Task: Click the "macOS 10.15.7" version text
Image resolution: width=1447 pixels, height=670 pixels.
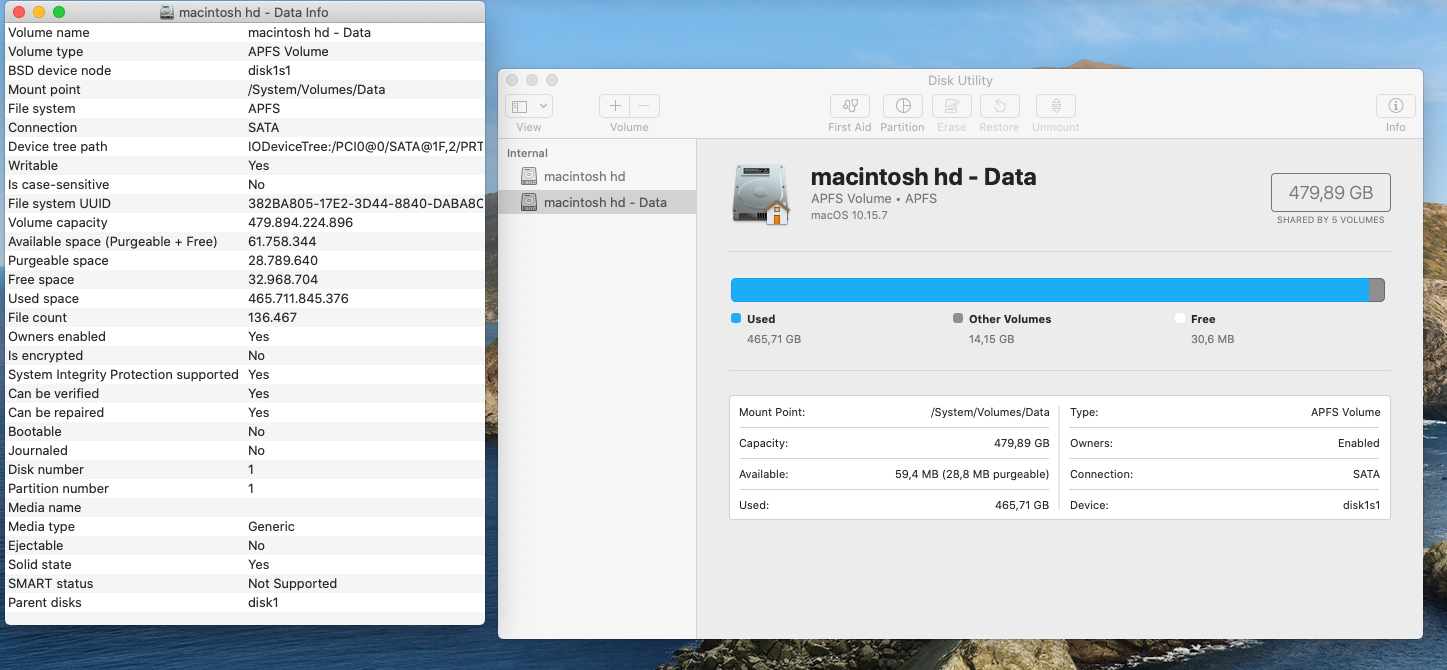Action: coord(849,215)
